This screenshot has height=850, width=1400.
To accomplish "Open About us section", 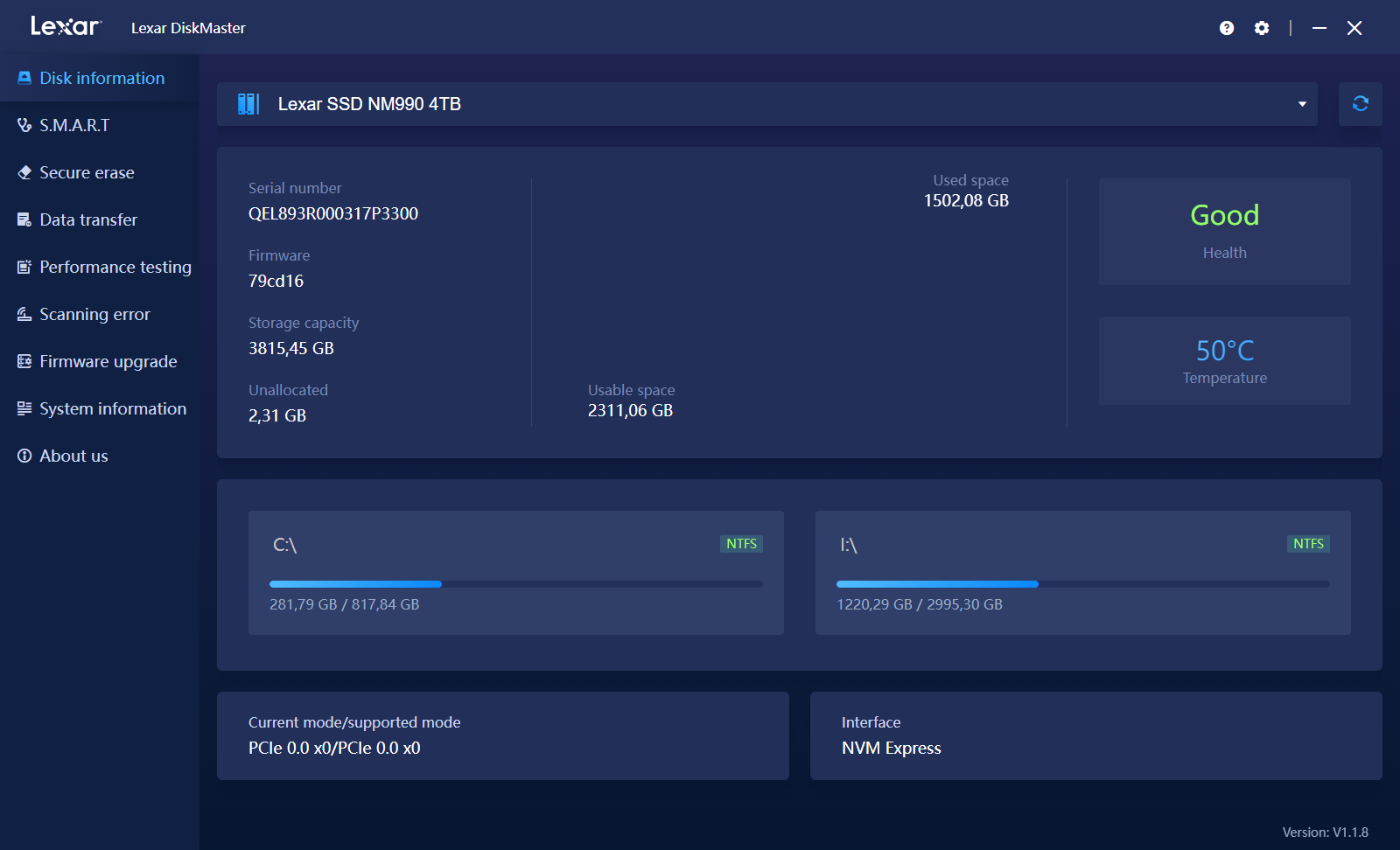I will [100, 456].
